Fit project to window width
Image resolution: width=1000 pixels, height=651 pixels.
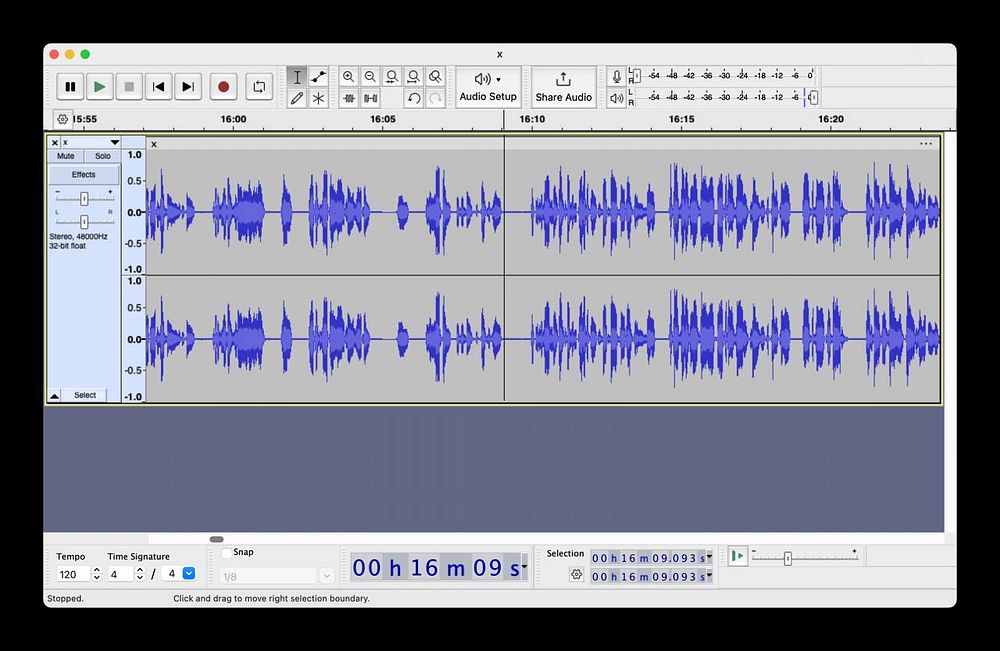tap(414, 77)
